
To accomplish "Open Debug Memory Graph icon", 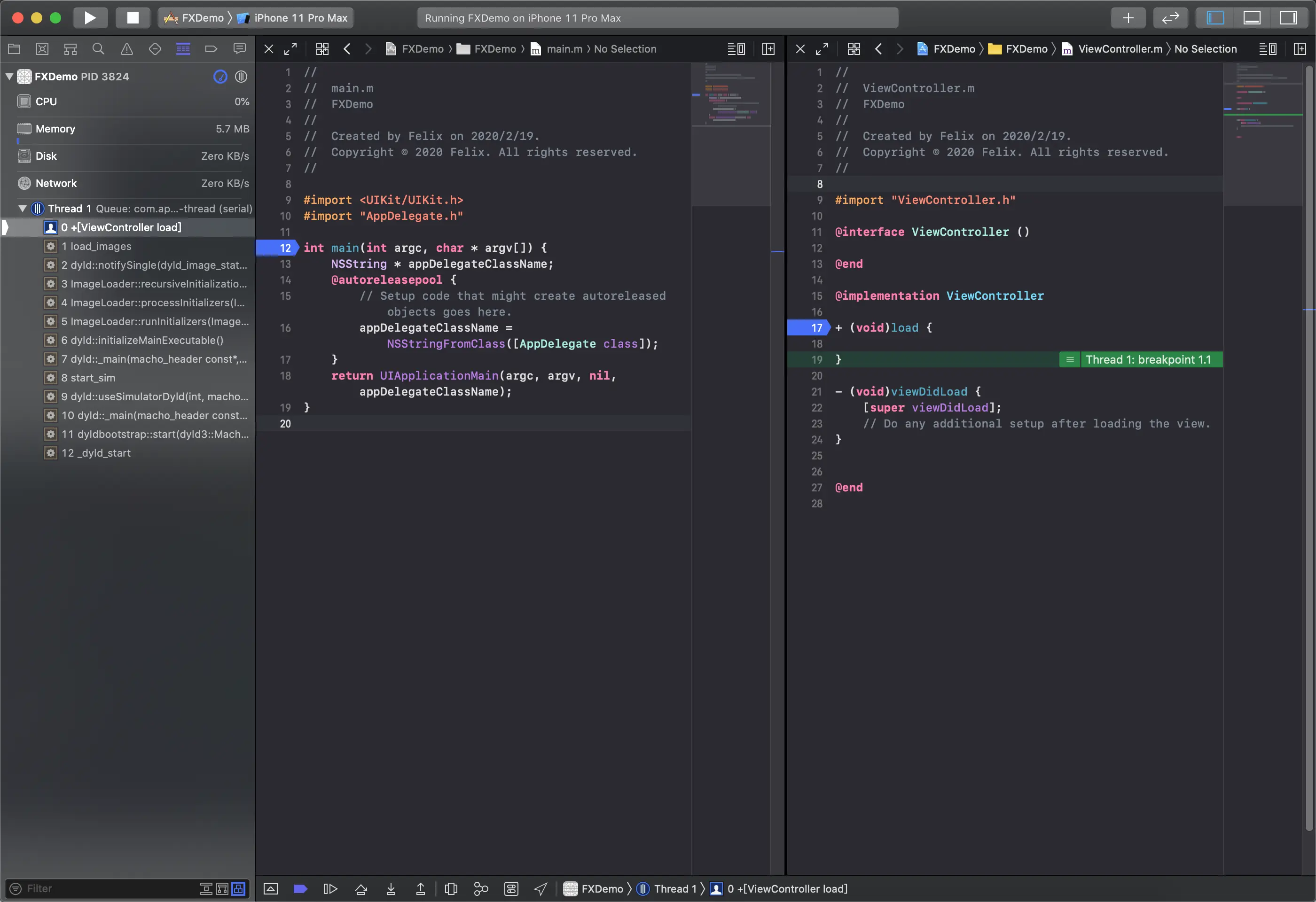I will click(x=481, y=889).
